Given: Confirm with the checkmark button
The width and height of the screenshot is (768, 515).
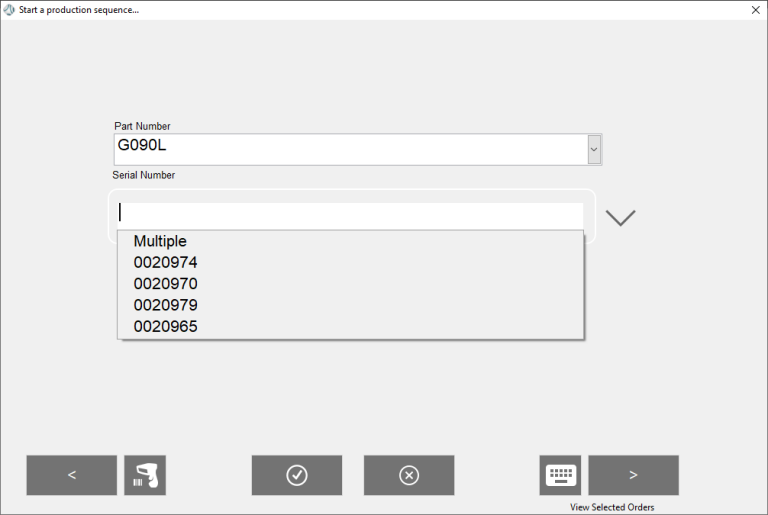Looking at the screenshot, I should click(x=297, y=475).
